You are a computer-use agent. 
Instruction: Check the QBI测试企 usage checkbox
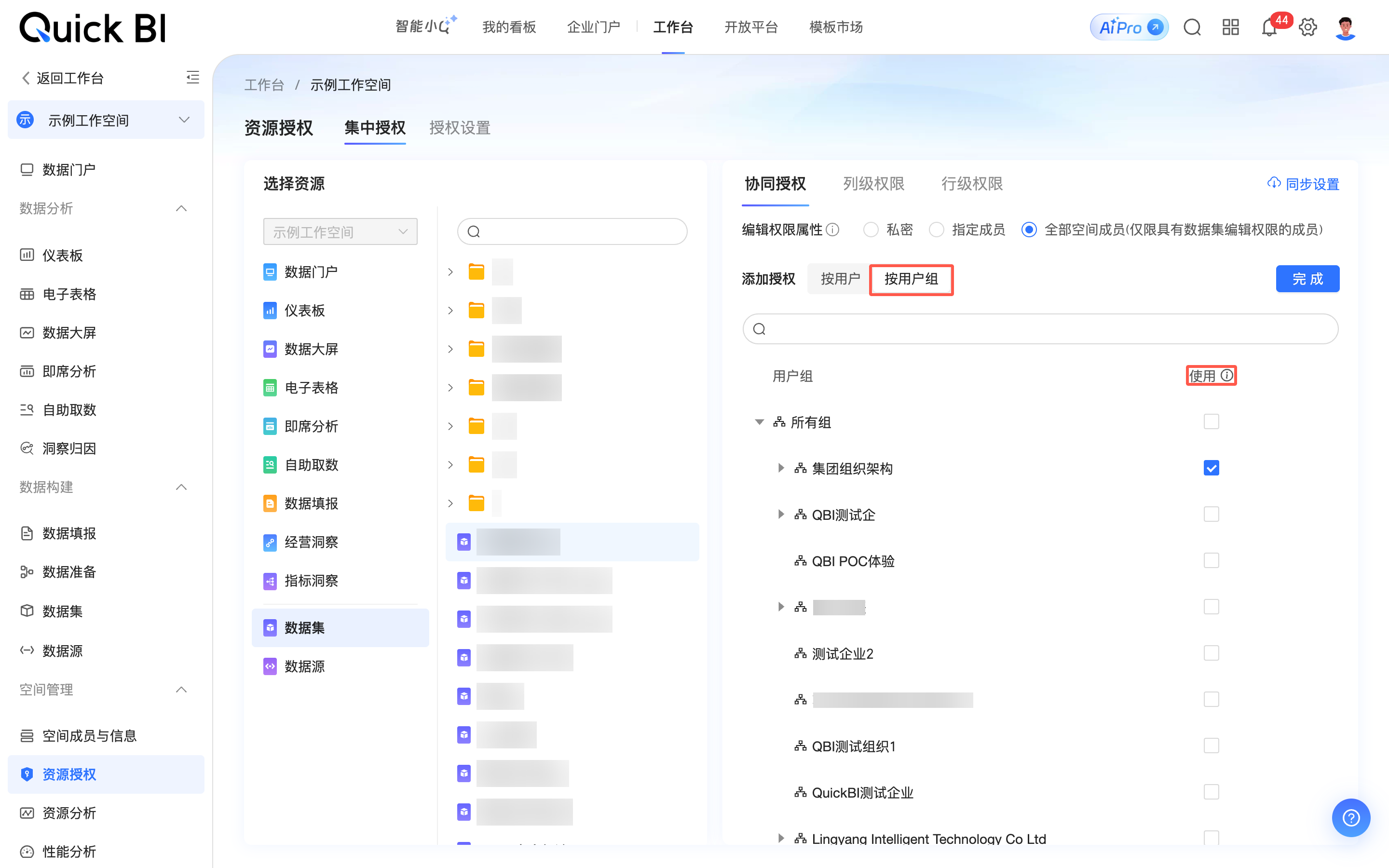(1211, 515)
